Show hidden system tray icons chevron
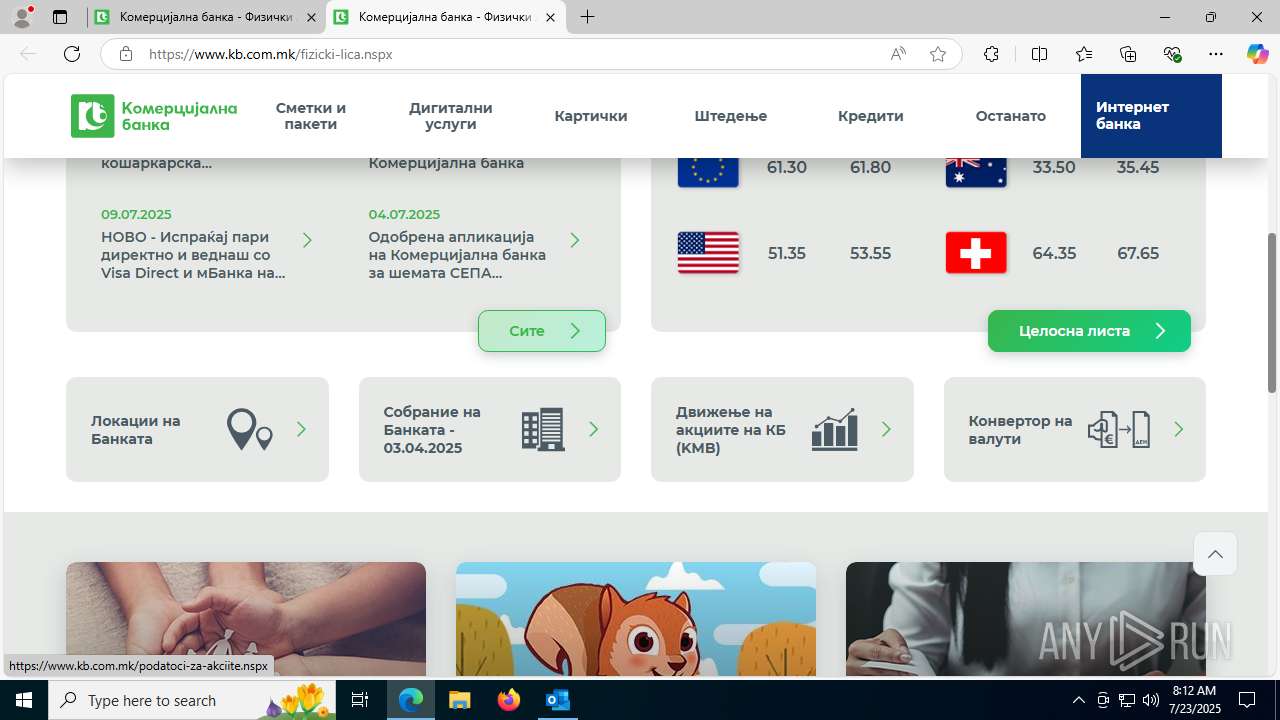1280x720 pixels. [x=1078, y=700]
